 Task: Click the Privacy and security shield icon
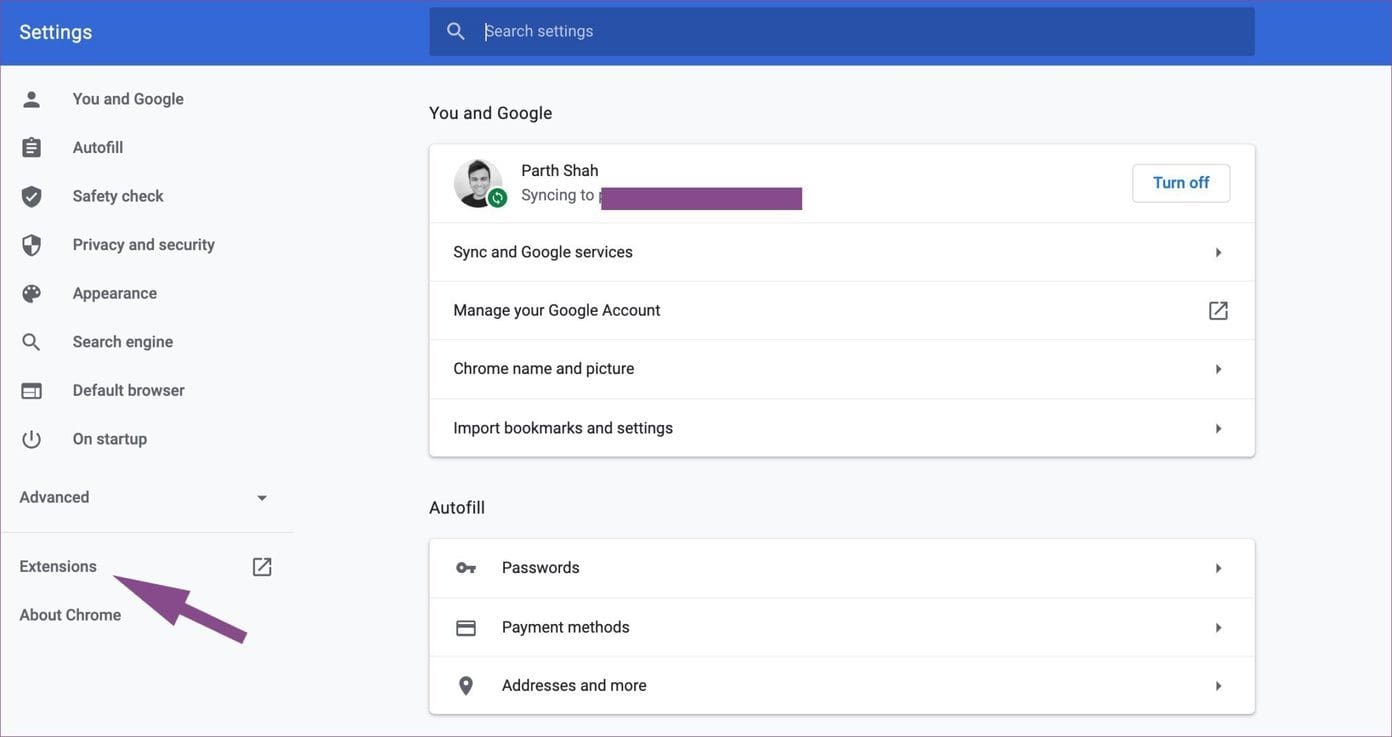click(32, 245)
